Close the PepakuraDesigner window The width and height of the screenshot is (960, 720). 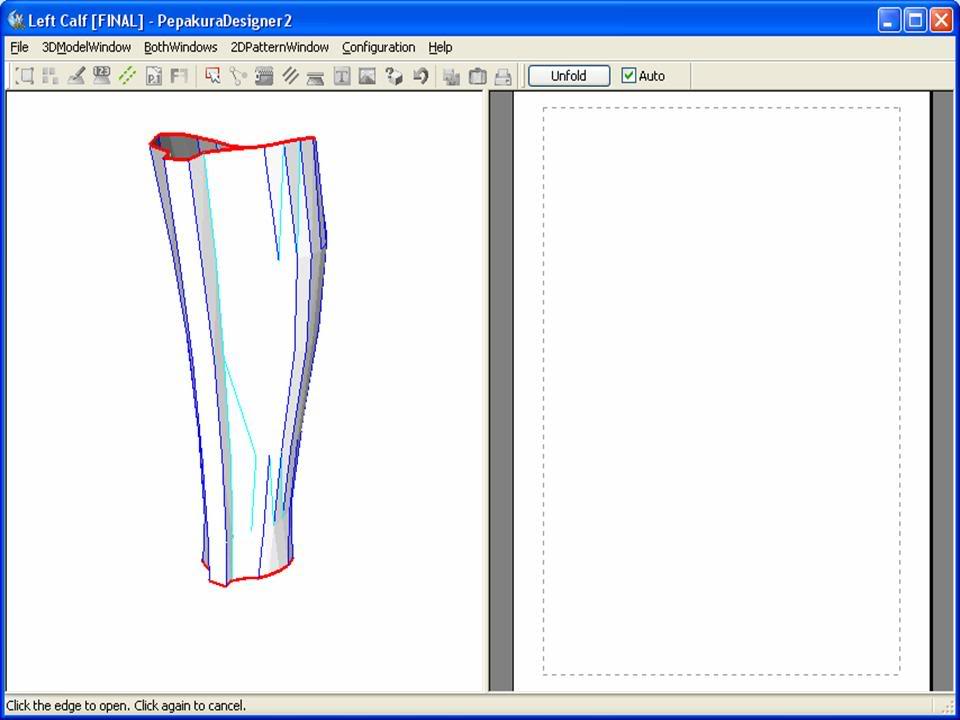point(941,21)
